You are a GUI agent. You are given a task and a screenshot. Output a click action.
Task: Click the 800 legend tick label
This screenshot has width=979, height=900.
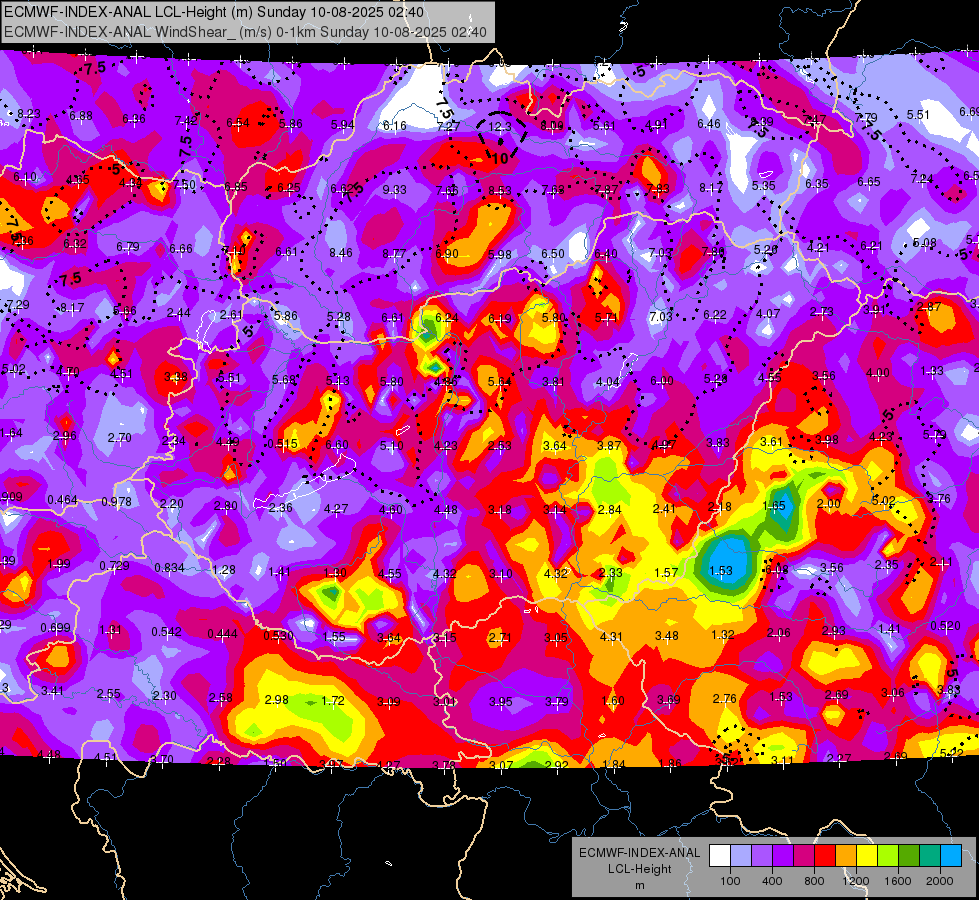tap(814, 881)
